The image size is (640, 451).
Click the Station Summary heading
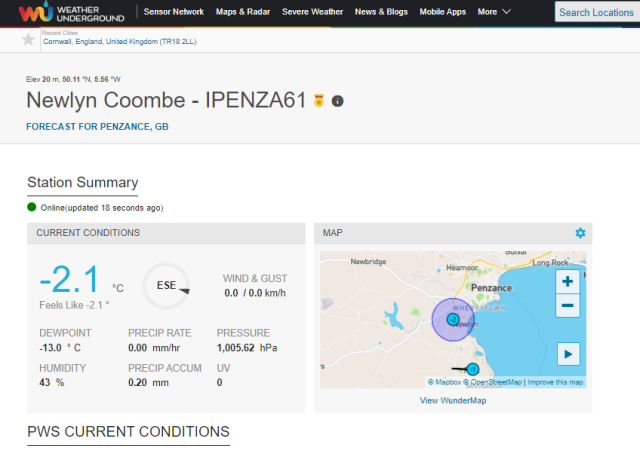[x=82, y=182]
